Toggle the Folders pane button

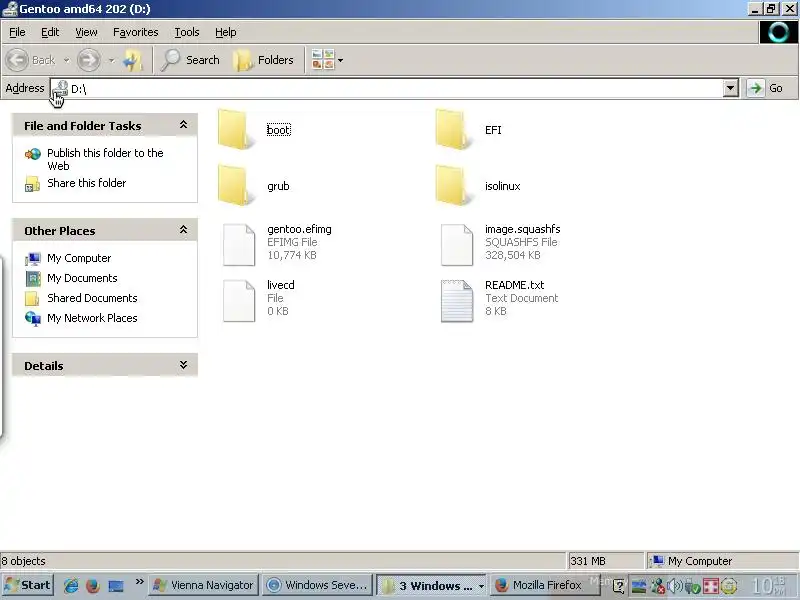click(264, 60)
